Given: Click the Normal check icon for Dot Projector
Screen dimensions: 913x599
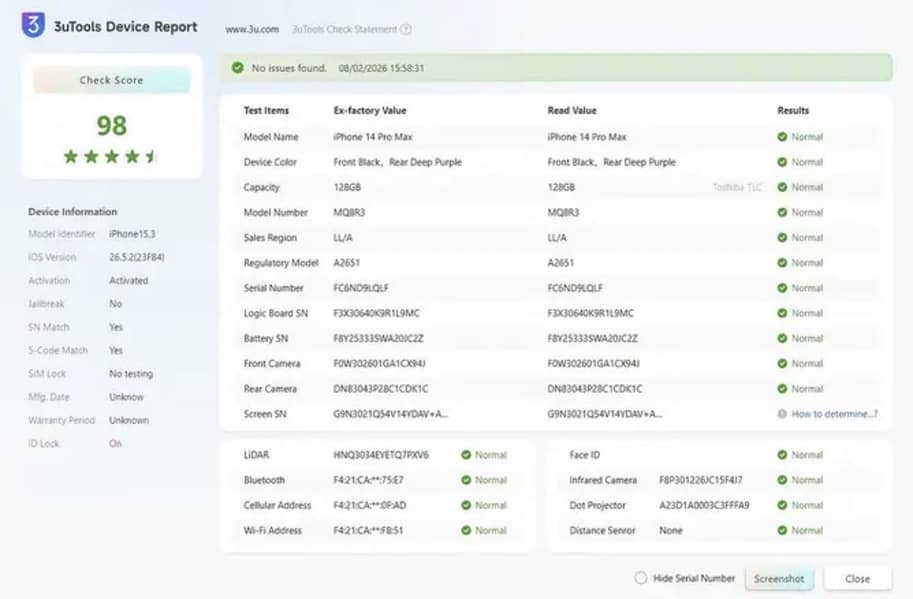Looking at the screenshot, I should (782, 505).
